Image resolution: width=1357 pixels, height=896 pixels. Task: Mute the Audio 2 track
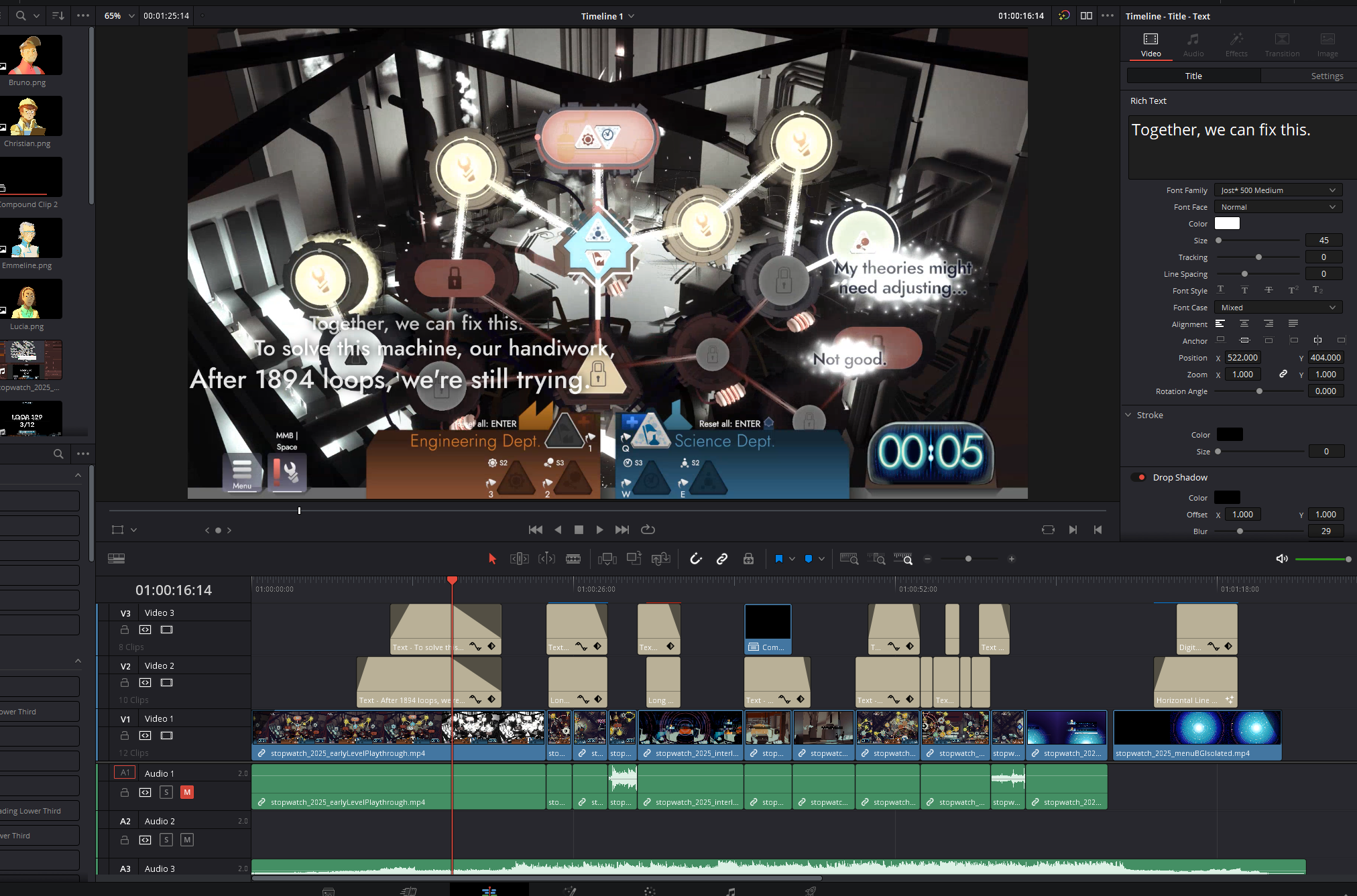pos(187,840)
